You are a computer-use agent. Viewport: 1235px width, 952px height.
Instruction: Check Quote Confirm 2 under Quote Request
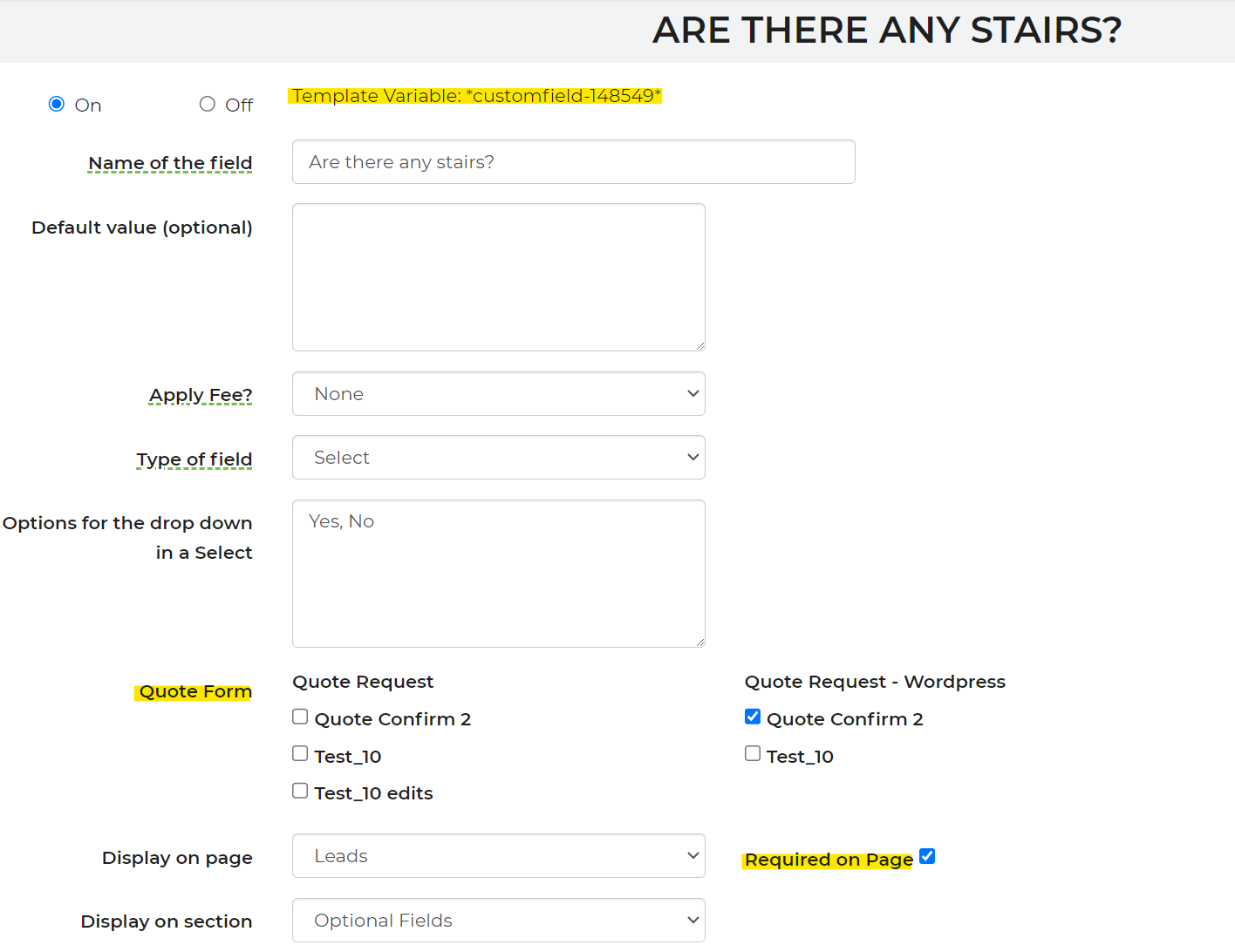pyautogui.click(x=300, y=717)
